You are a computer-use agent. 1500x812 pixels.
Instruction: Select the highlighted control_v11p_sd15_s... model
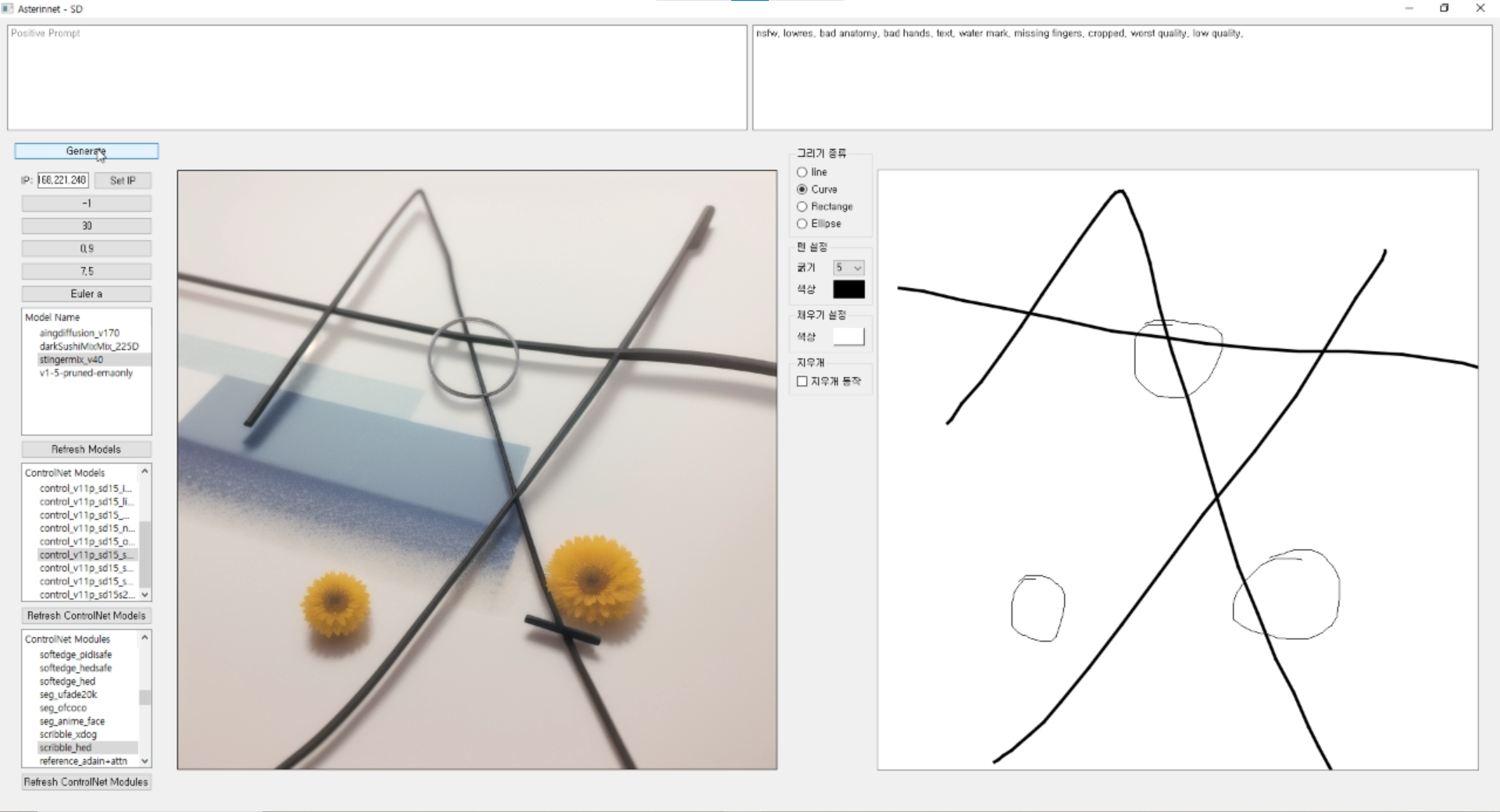point(87,554)
